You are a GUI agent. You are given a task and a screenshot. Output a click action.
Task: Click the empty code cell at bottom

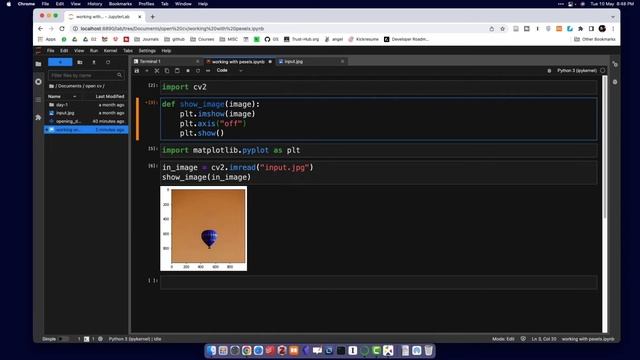point(379,282)
